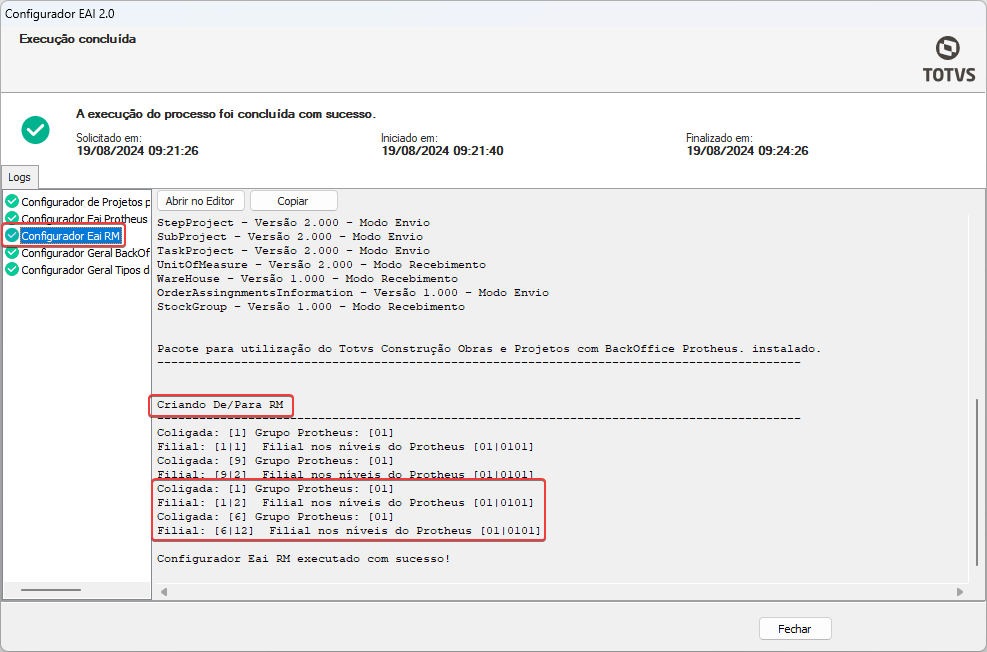Click the line 'Filial: [6|12]' in the log
987x652 pixels.
[x=349, y=531]
